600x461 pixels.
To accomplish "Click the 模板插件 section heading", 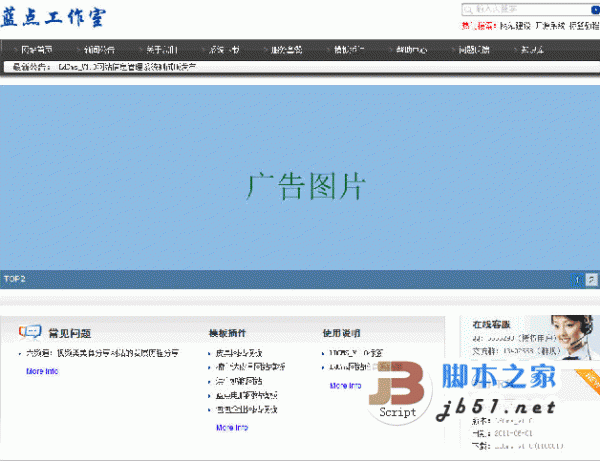I will pos(227,333).
